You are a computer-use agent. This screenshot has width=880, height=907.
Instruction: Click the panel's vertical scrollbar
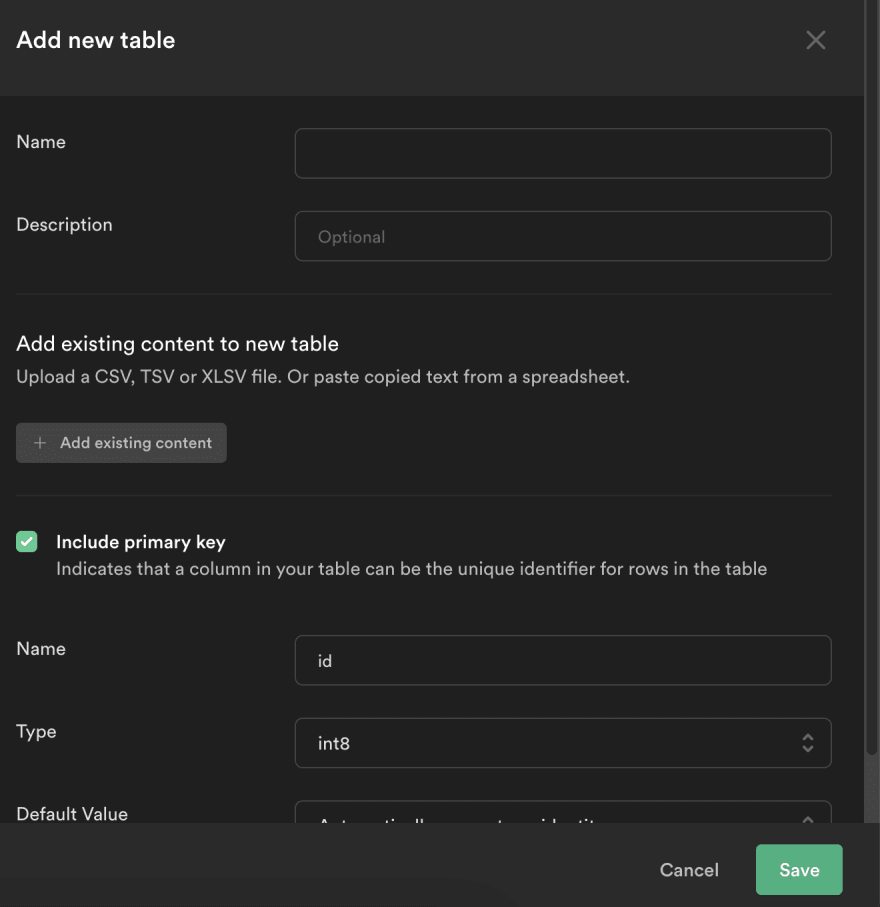click(871, 376)
